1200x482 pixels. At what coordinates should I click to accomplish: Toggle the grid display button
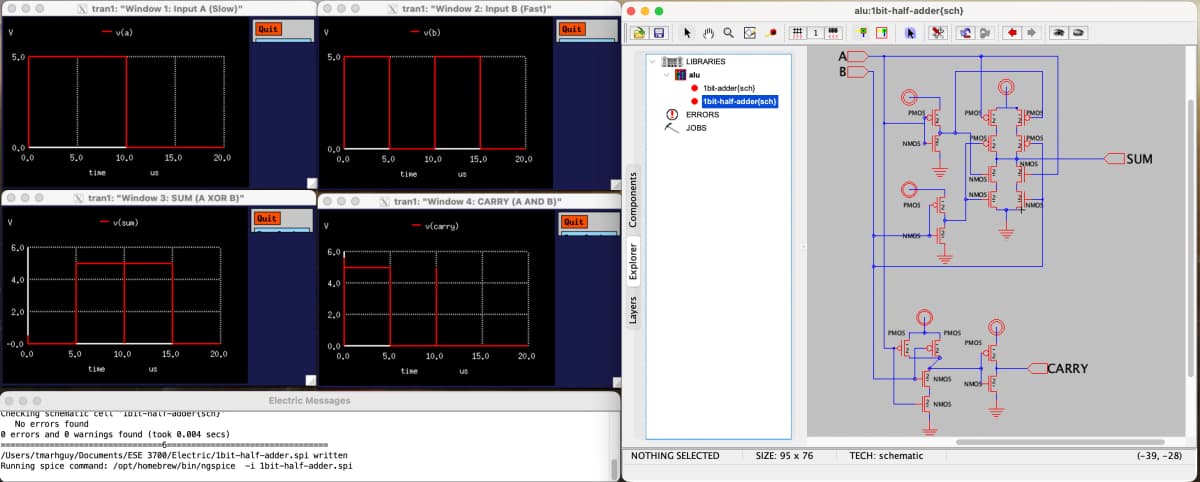point(797,33)
